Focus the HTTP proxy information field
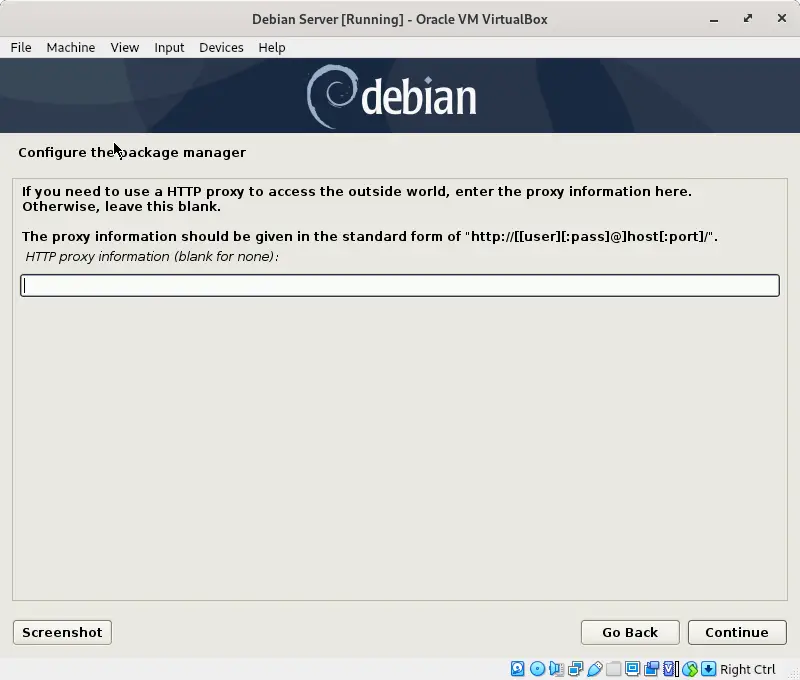This screenshot has width=800, height=680. coord(400,285)
